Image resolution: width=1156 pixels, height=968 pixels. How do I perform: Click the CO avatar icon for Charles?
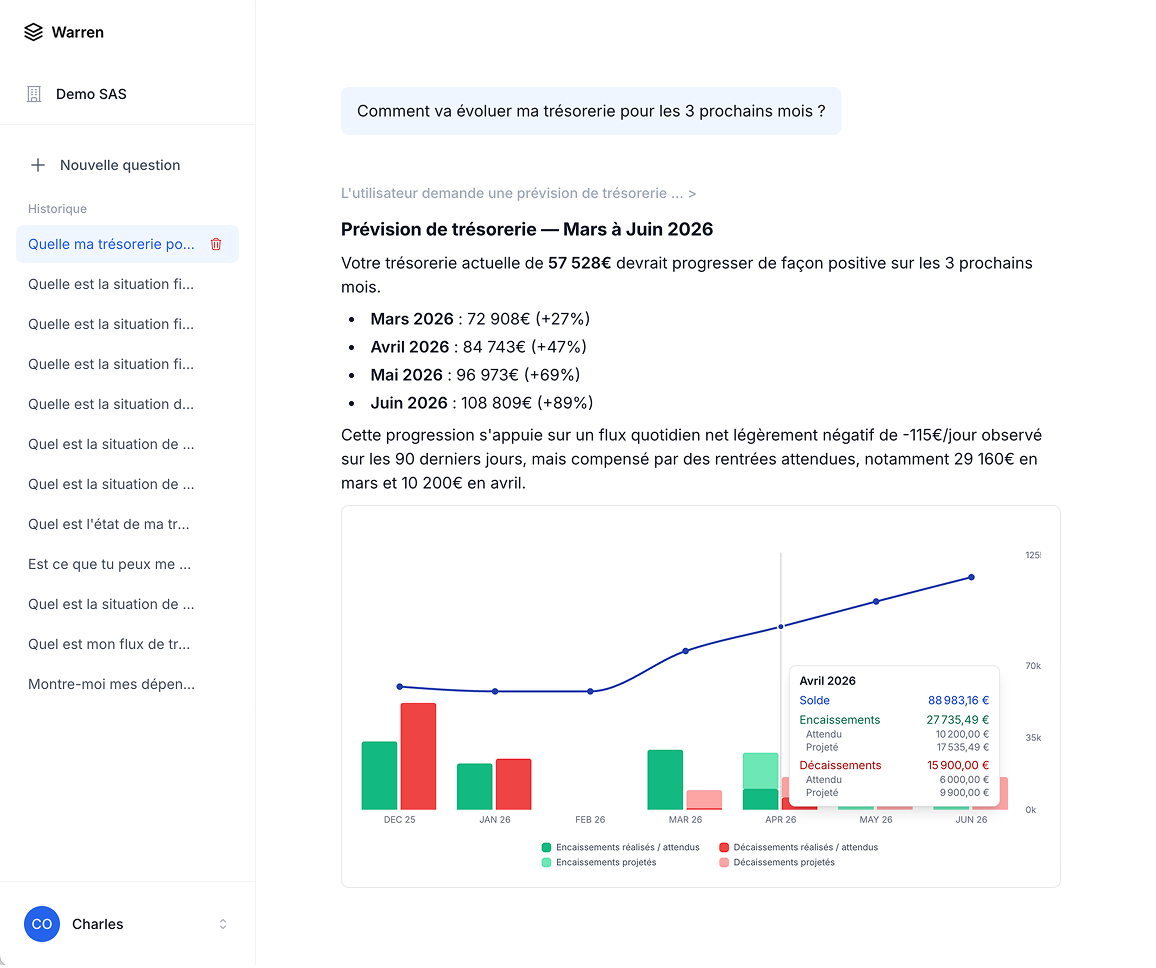(x=42, y=924)
